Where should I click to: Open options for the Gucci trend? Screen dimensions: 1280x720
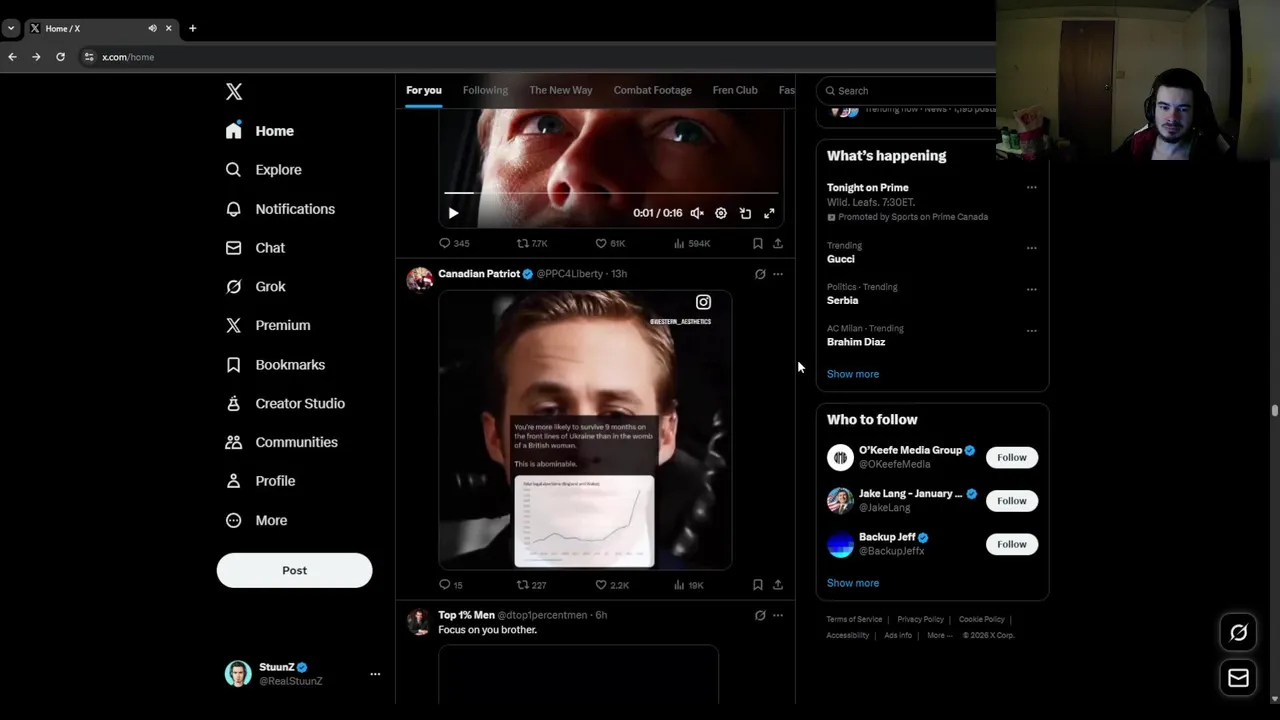click(x=1031, y=248)
